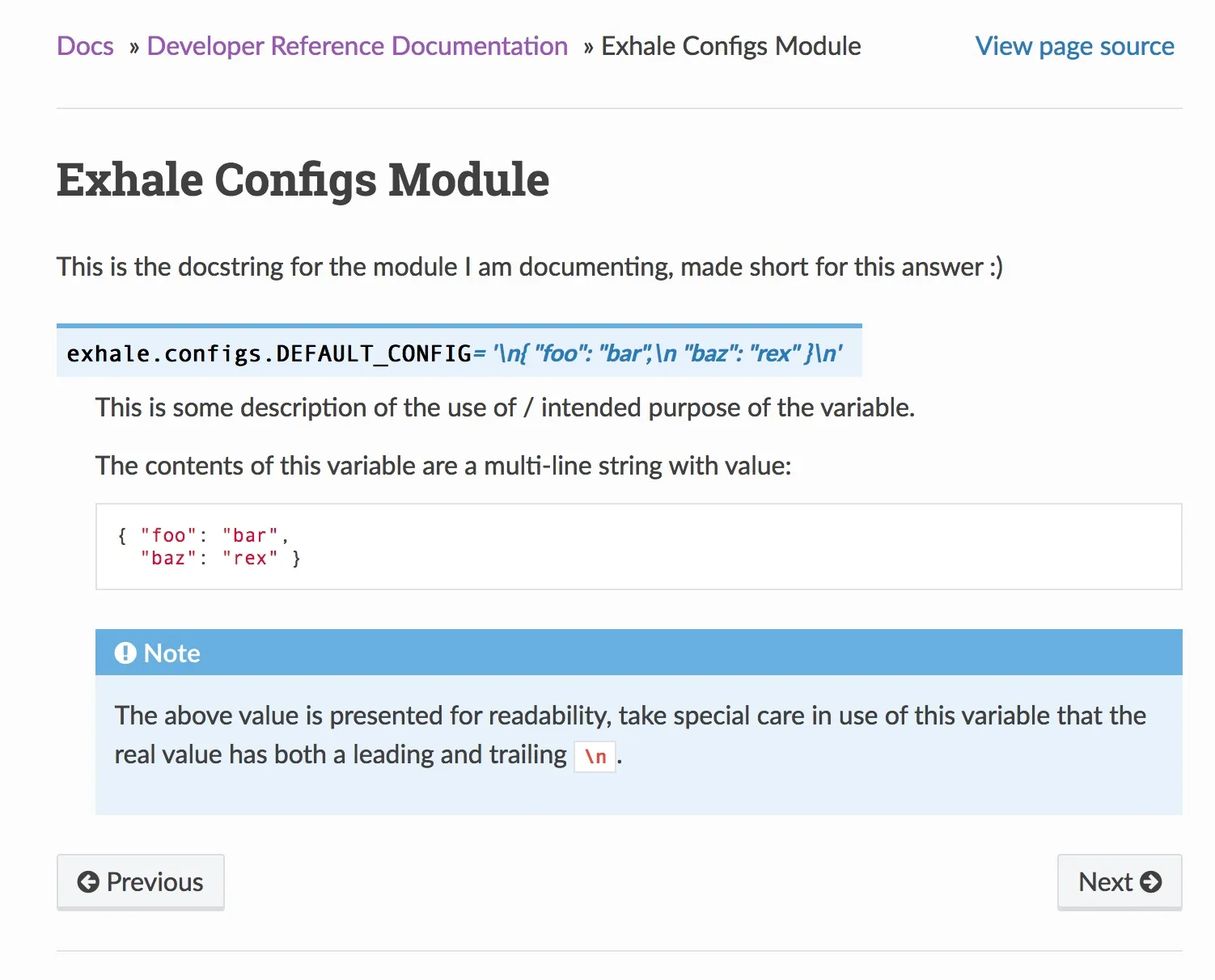This screenshot has height=980, width=1215.
Task: Click the "rex" value in the code block
Action: pos(250,558)
